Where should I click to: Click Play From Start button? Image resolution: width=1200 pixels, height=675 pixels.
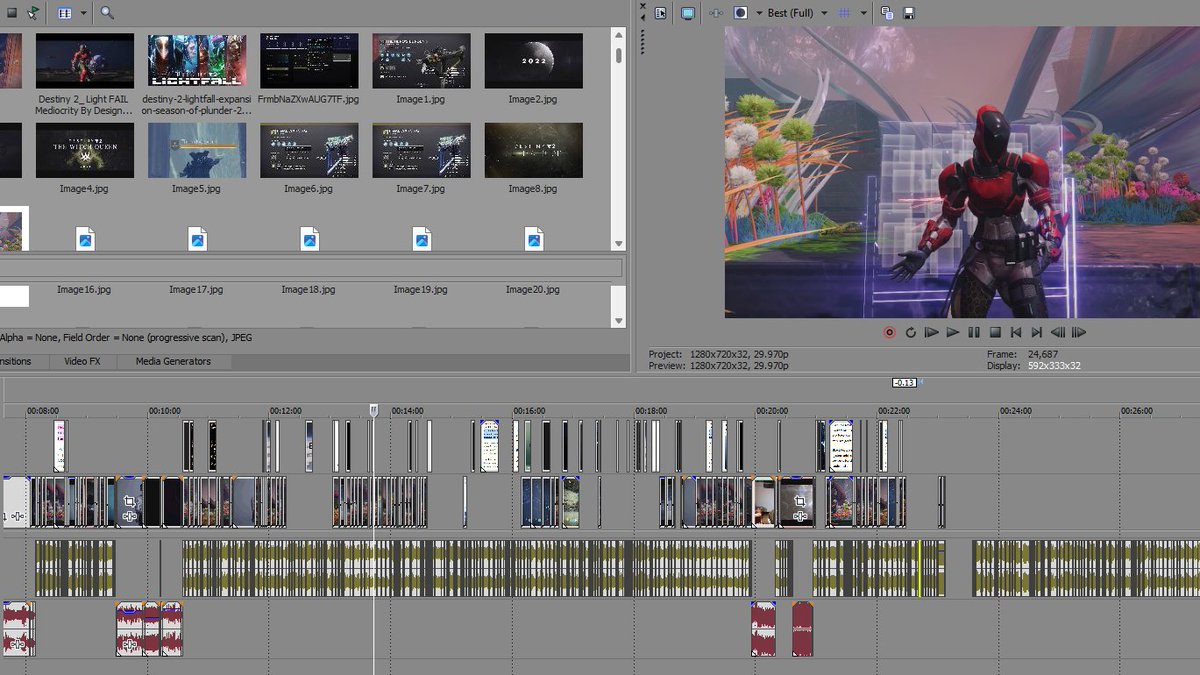(x=931, y=332)
